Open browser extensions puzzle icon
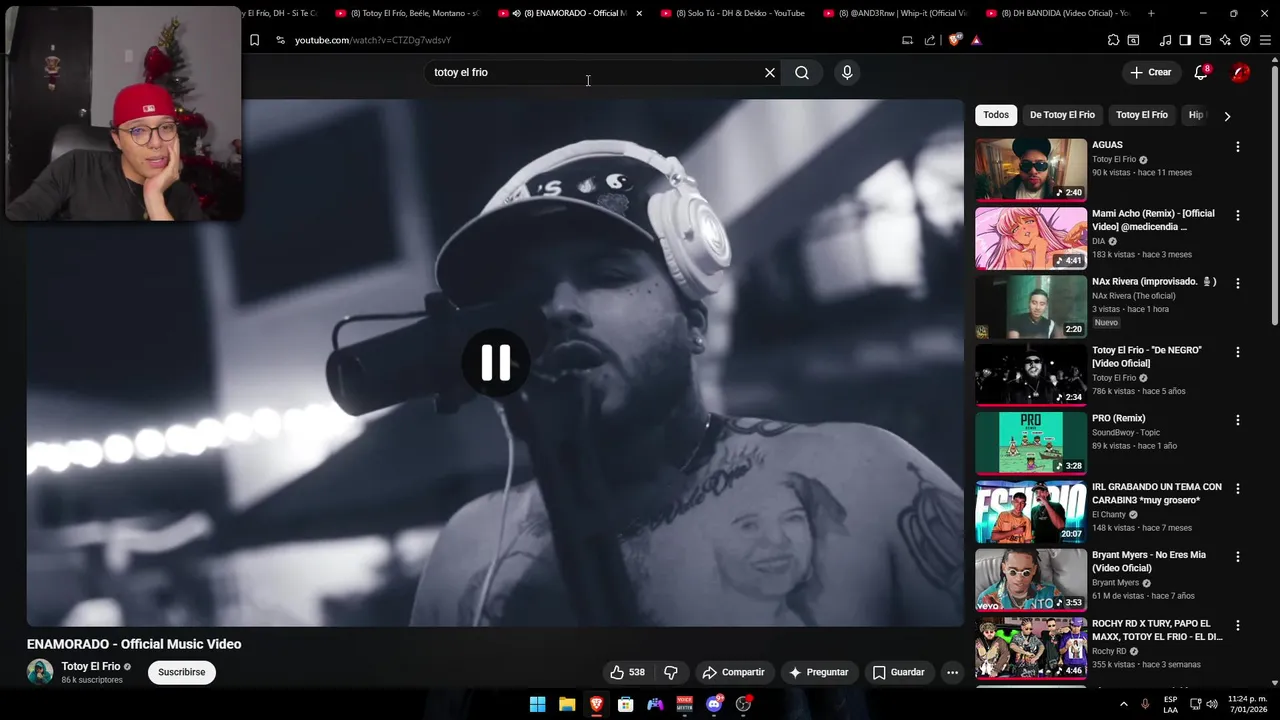 tap(1113, 40)
